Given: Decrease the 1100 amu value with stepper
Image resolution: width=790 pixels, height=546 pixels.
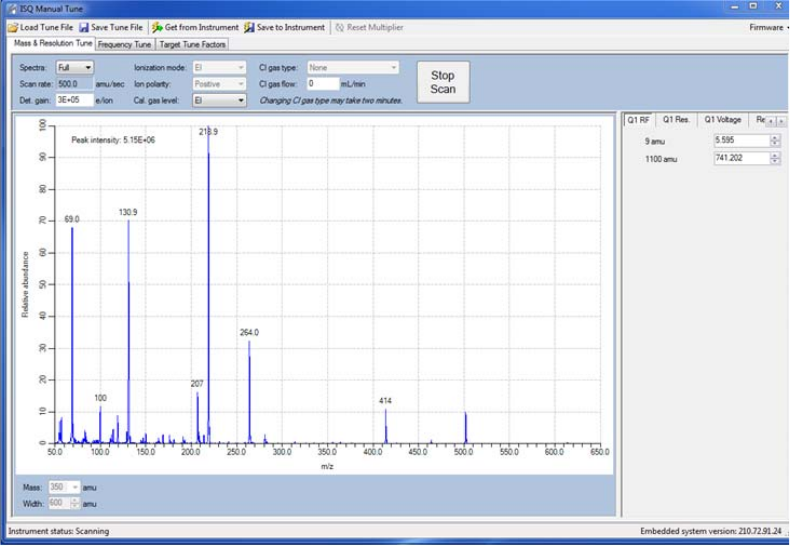Looking at the screenshot, I should click(x=775, y=162).
